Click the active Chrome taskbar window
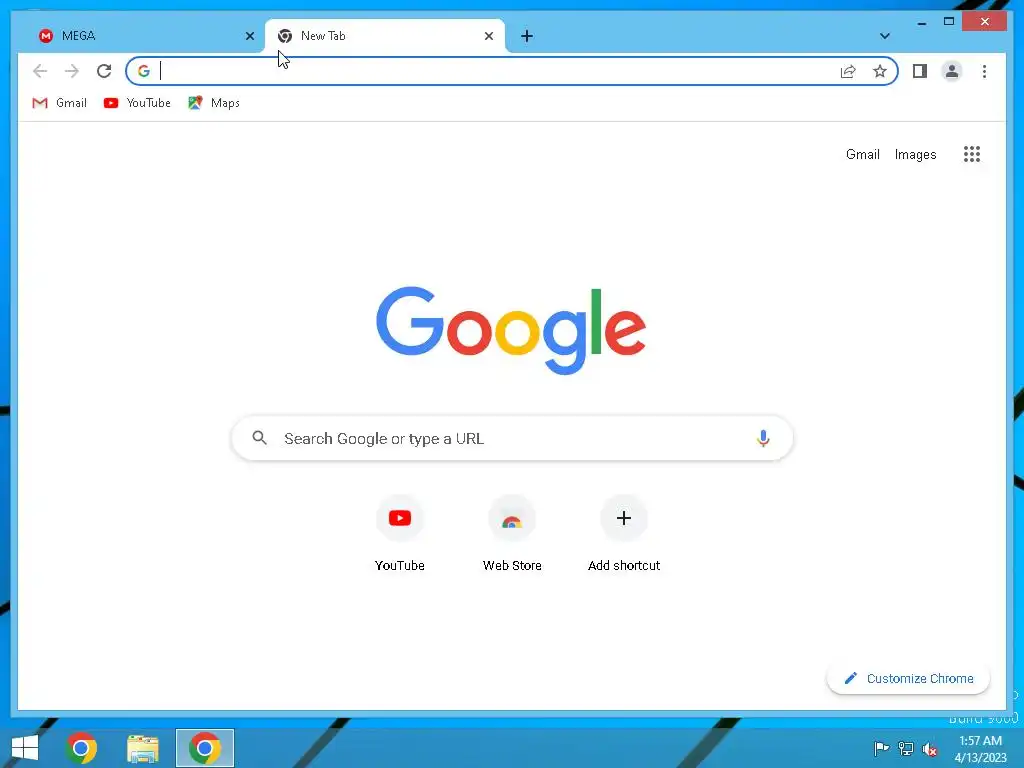 205,748
